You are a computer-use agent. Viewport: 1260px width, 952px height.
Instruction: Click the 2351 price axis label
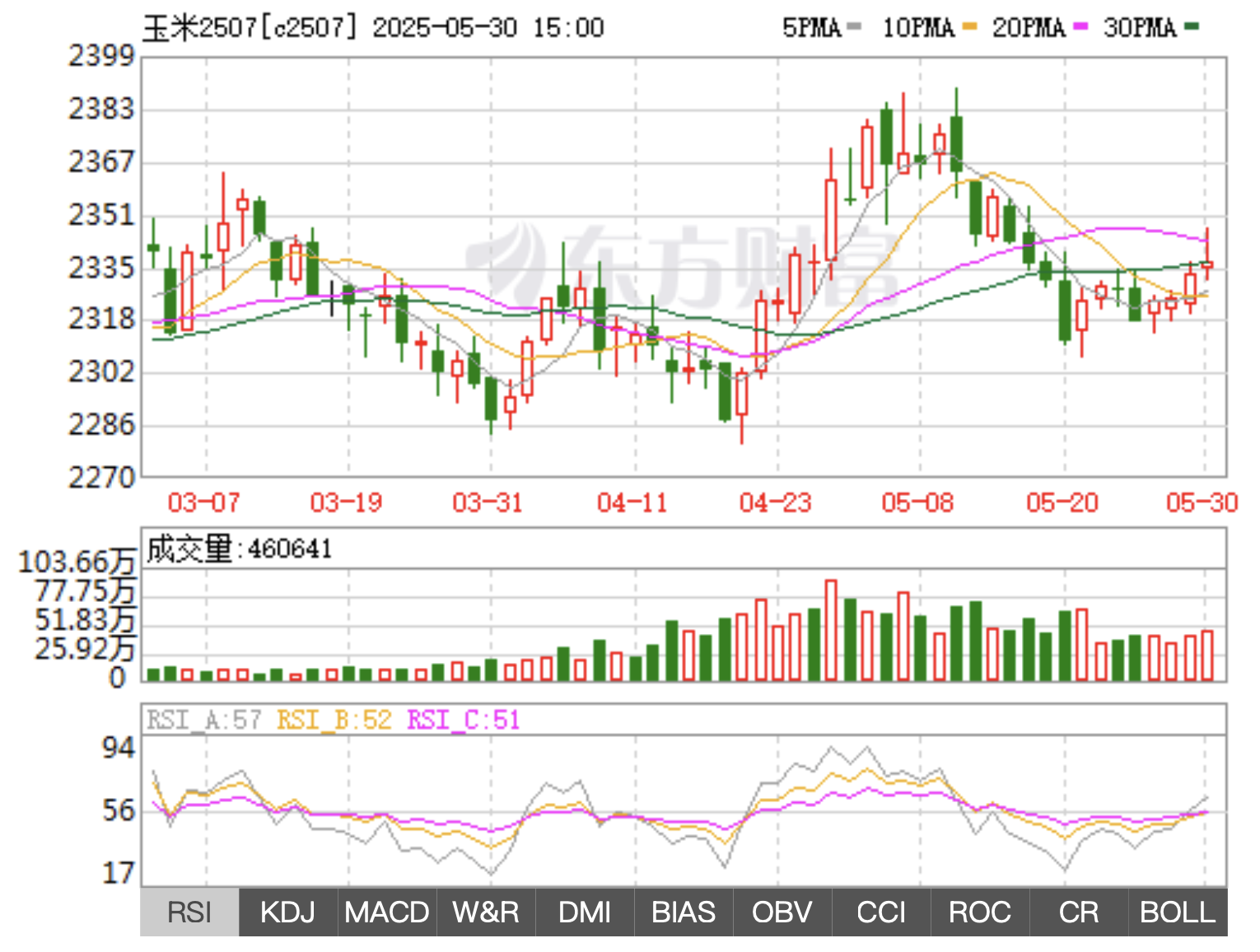tap(101, 215)
